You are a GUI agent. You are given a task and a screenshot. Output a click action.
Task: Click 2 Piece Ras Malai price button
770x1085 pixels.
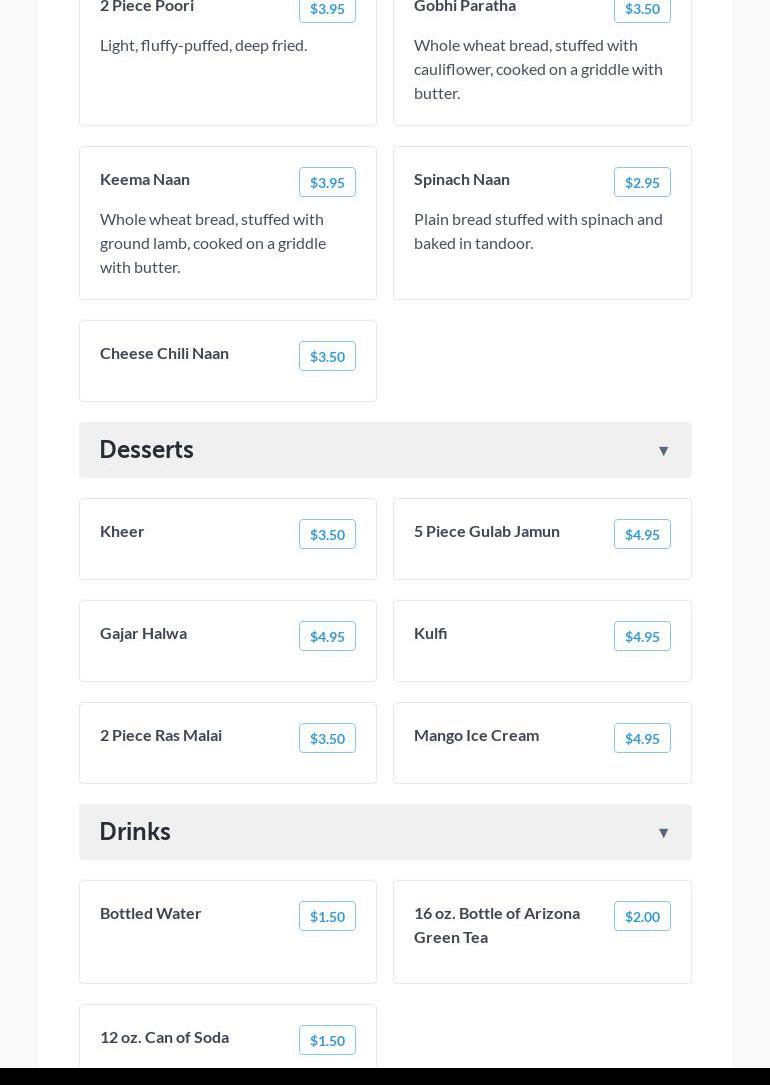(x=327, y=738)
